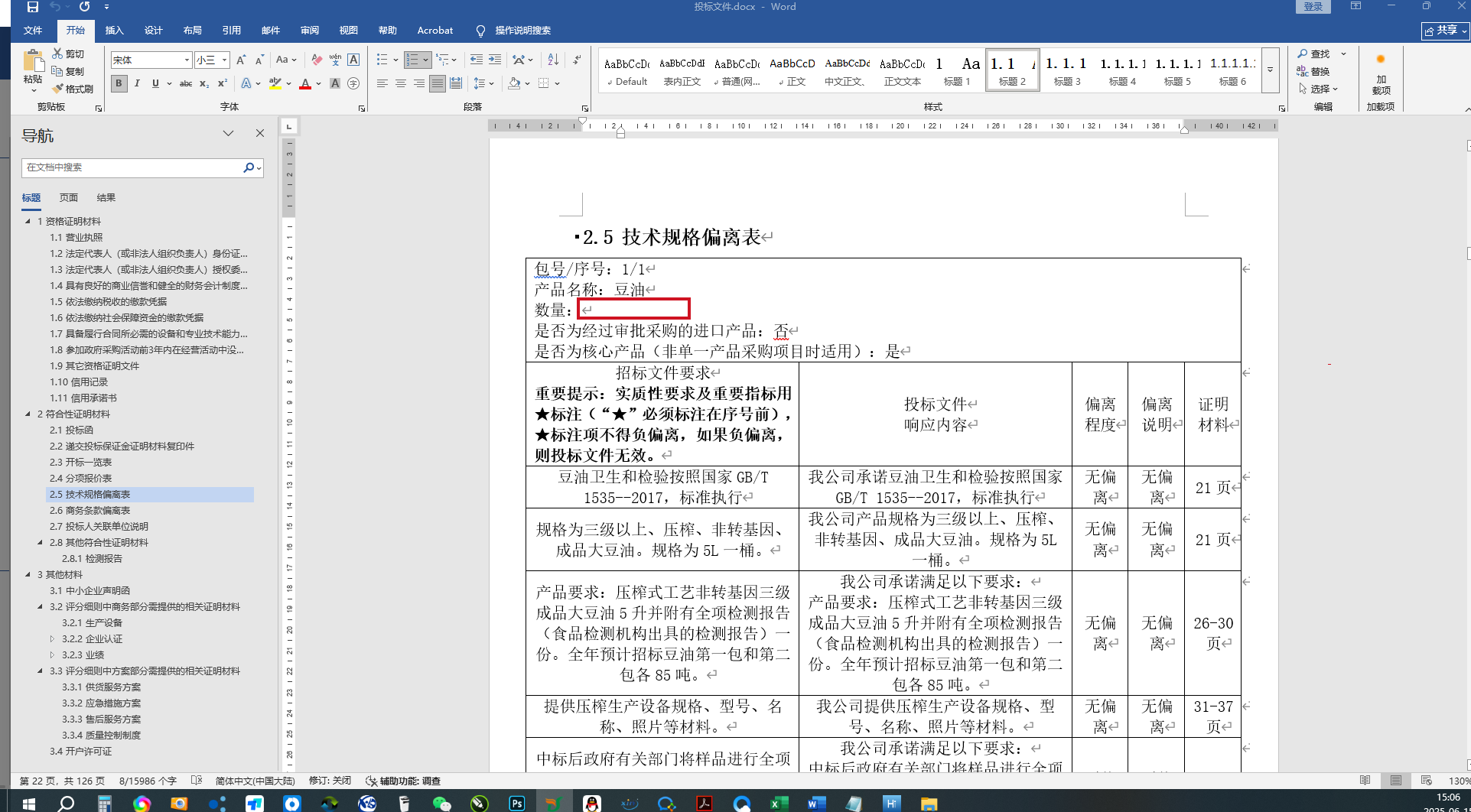Open navigation pane task options arrow
Image resolution: width=1471 pixels, height=812 pixels.
click(228, 134)
